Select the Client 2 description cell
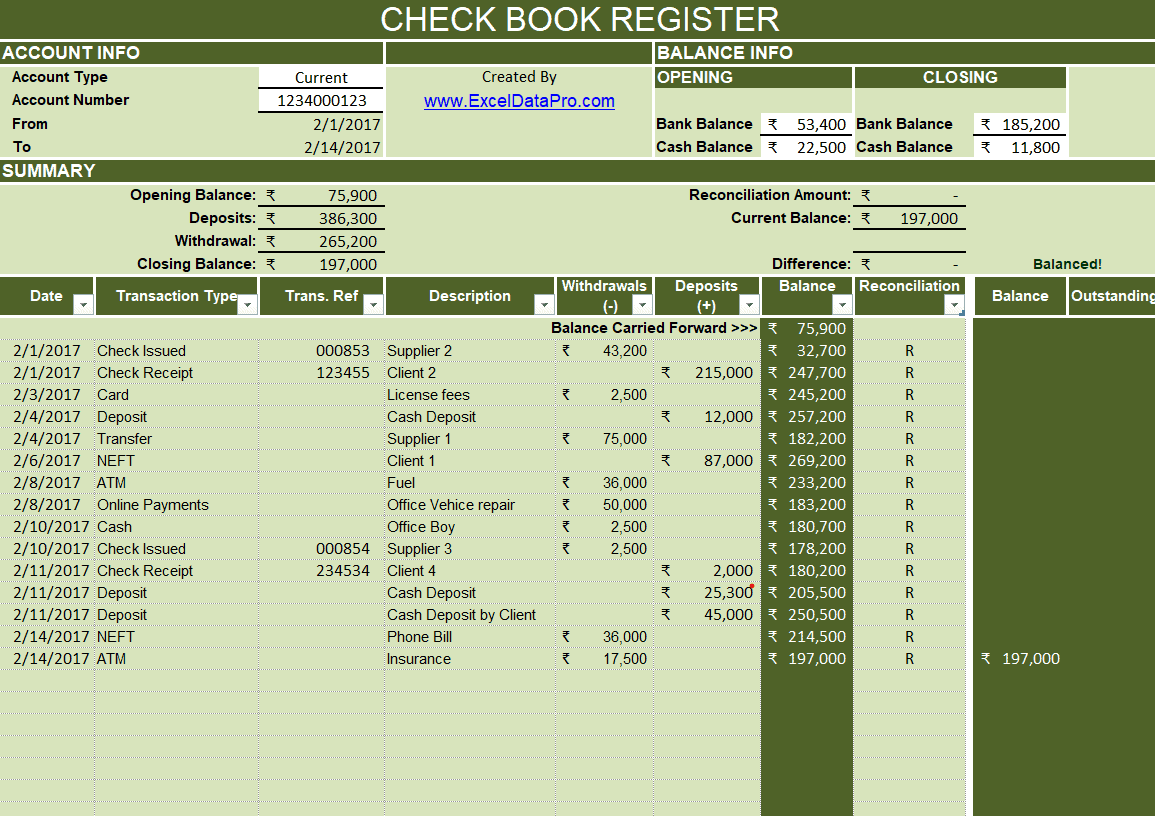This screenshot has height=816, width=1155. (469, 373)
